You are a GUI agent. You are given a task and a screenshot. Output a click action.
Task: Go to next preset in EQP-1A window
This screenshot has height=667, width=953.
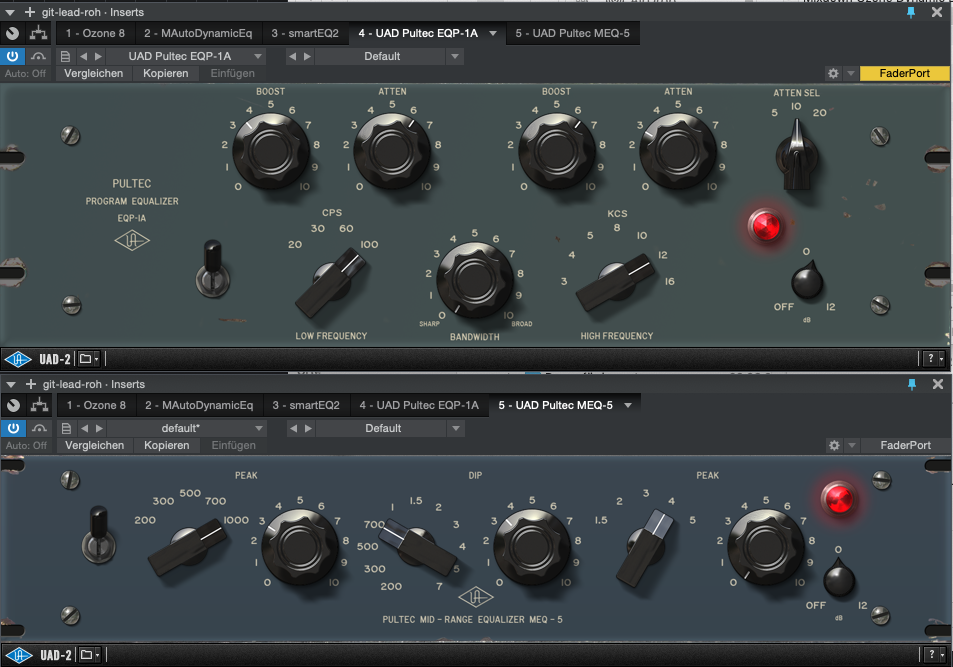pyautogui.click(x=98, y=56)
